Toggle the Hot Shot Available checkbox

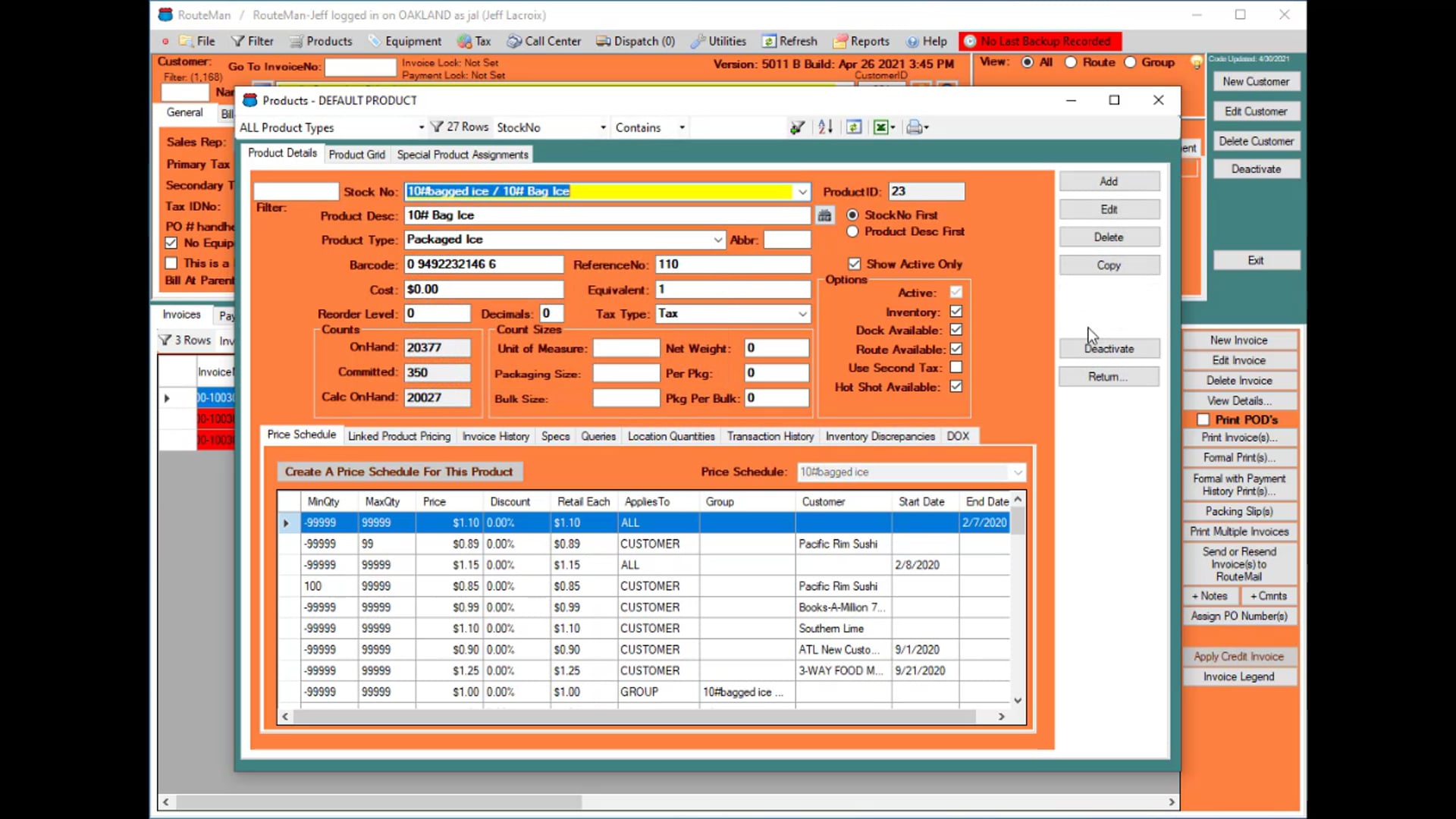(956, 387)
